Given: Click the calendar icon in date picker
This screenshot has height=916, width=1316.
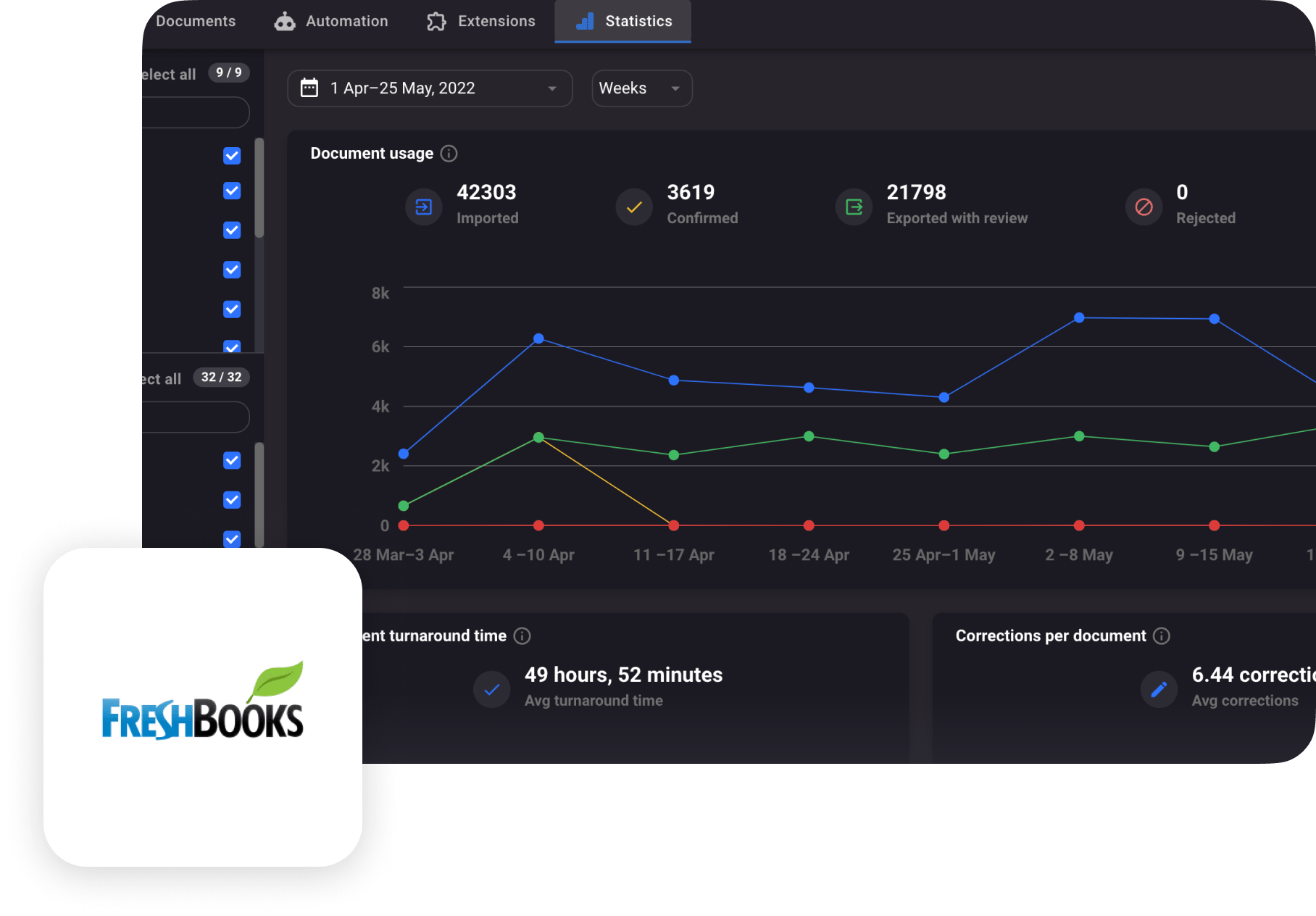Looking at the screenshot, I should [x=309, y=88].
